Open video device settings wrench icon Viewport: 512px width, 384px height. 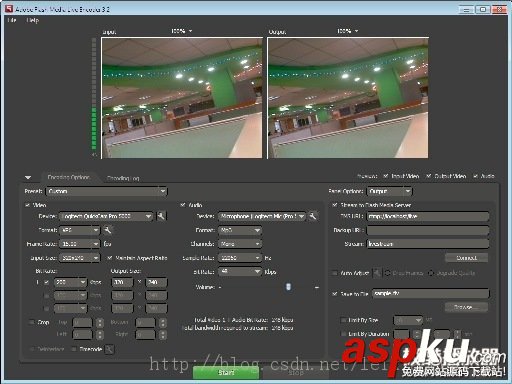161,216
